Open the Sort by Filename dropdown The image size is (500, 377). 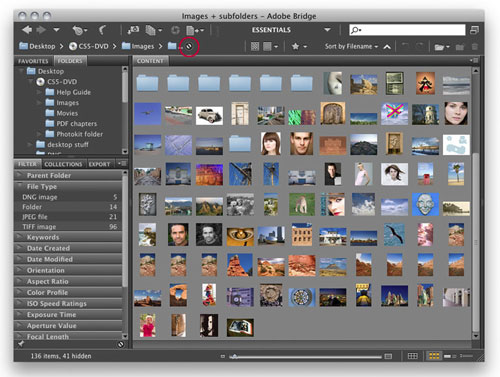[x=351, y=46]
